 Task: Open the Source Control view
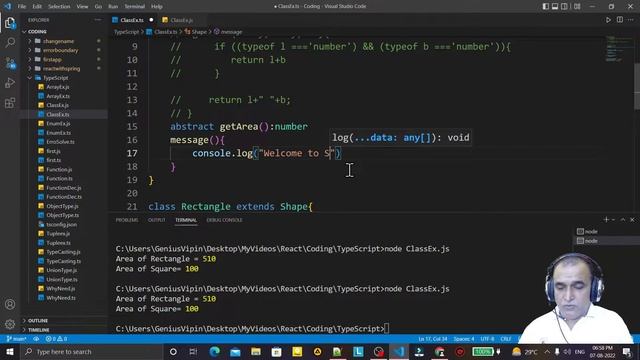[x=10, y=62]
